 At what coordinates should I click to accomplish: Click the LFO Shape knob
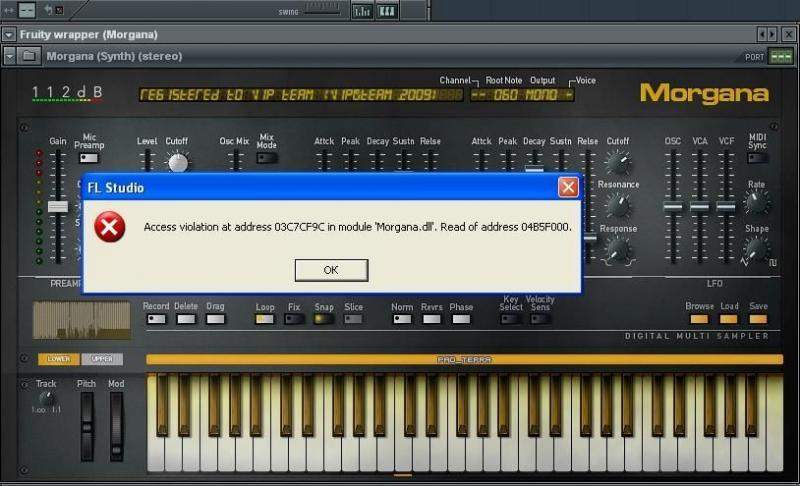click(x=756, y=249)
